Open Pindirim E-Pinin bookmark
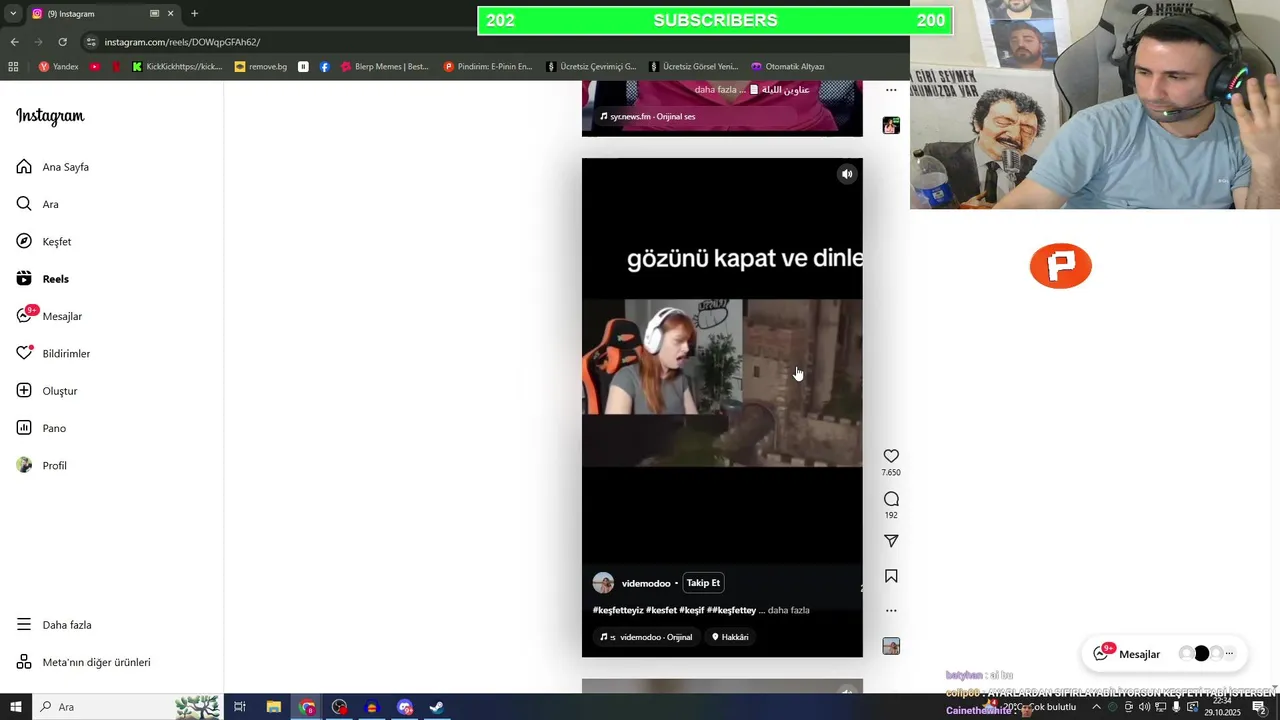The height and width of the screenshot is (720, 1280). (488, 67)
